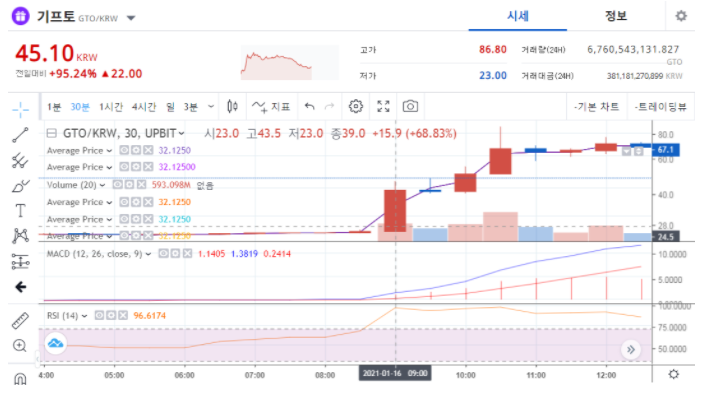Screen dimensions: 708x401
Task: Open settings for Volume (20) indicator
Action: 129,185
